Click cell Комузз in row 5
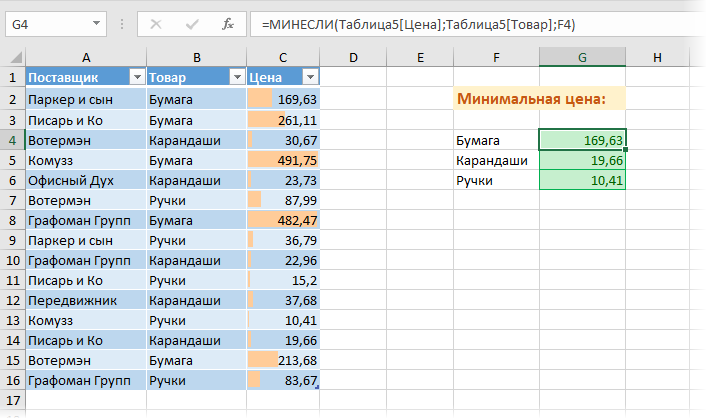Viewport: 707px width, 419px height. point(86,161)
